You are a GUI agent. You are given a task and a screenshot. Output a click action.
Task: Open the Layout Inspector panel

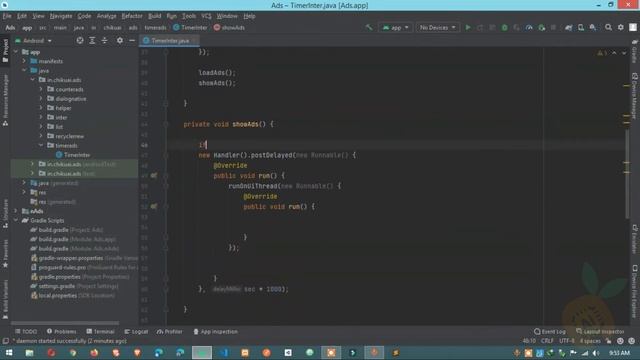pos(600,331)
